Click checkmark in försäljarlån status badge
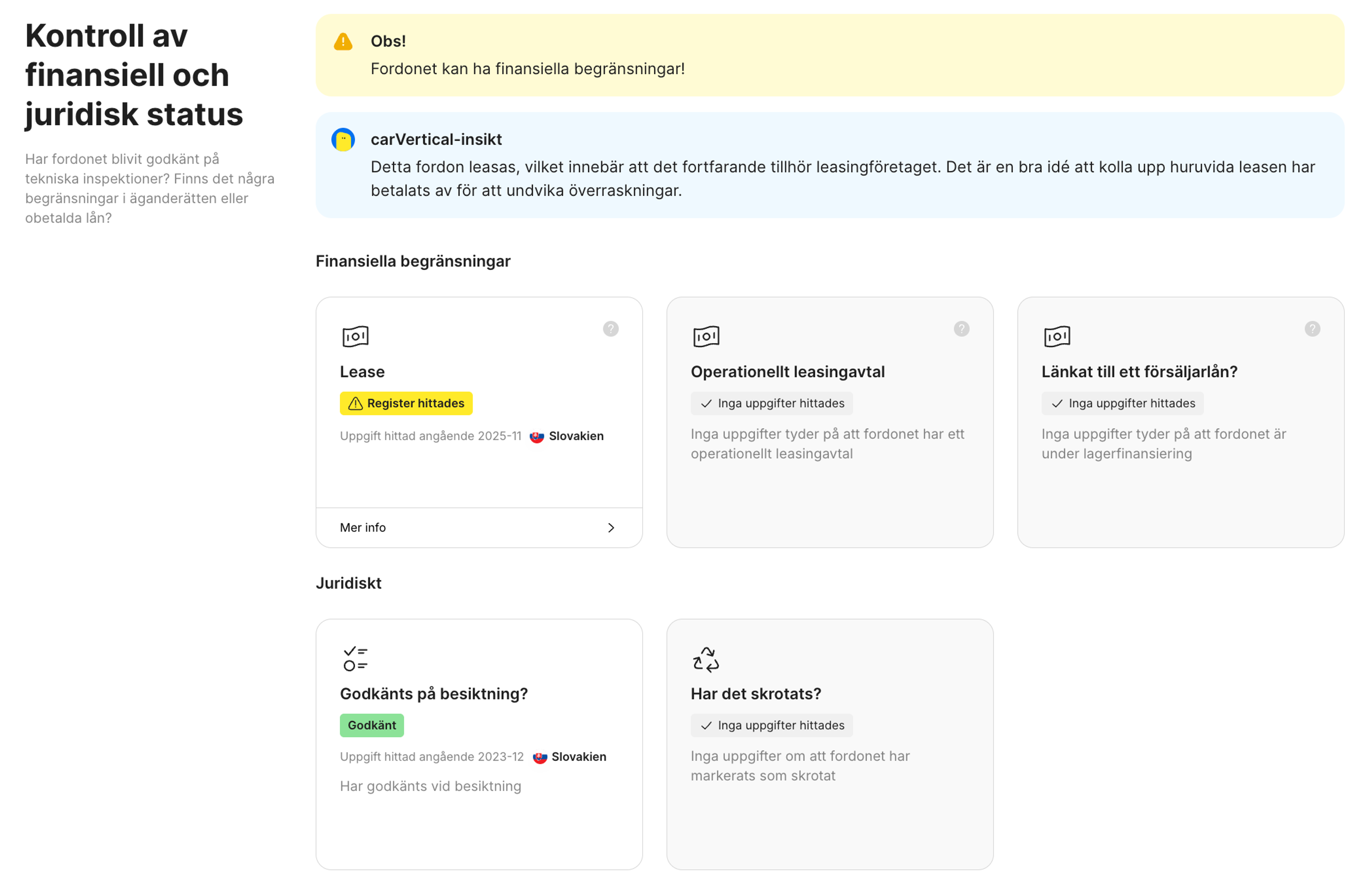 coord(1057,403)
